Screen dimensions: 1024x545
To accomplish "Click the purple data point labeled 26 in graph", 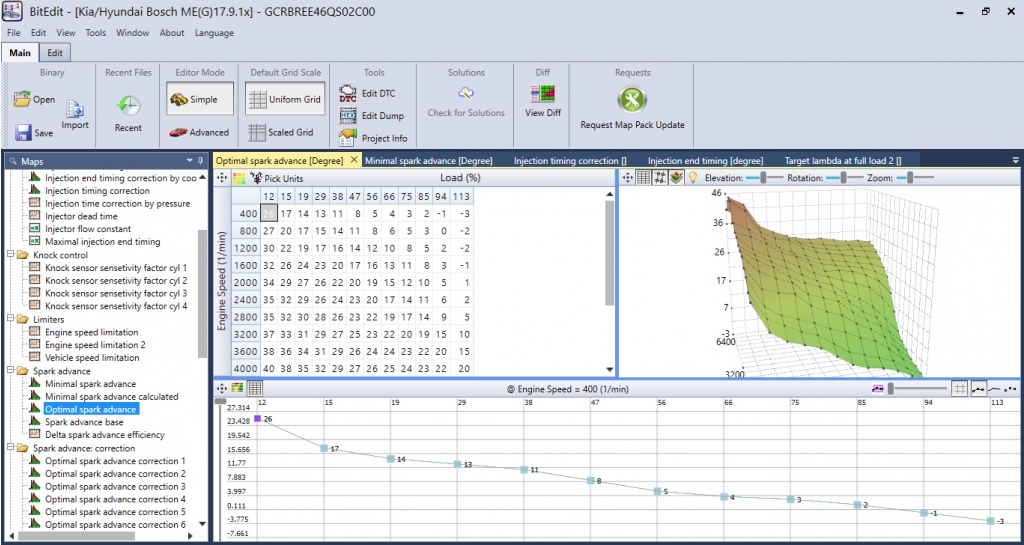I will point(258,418).
